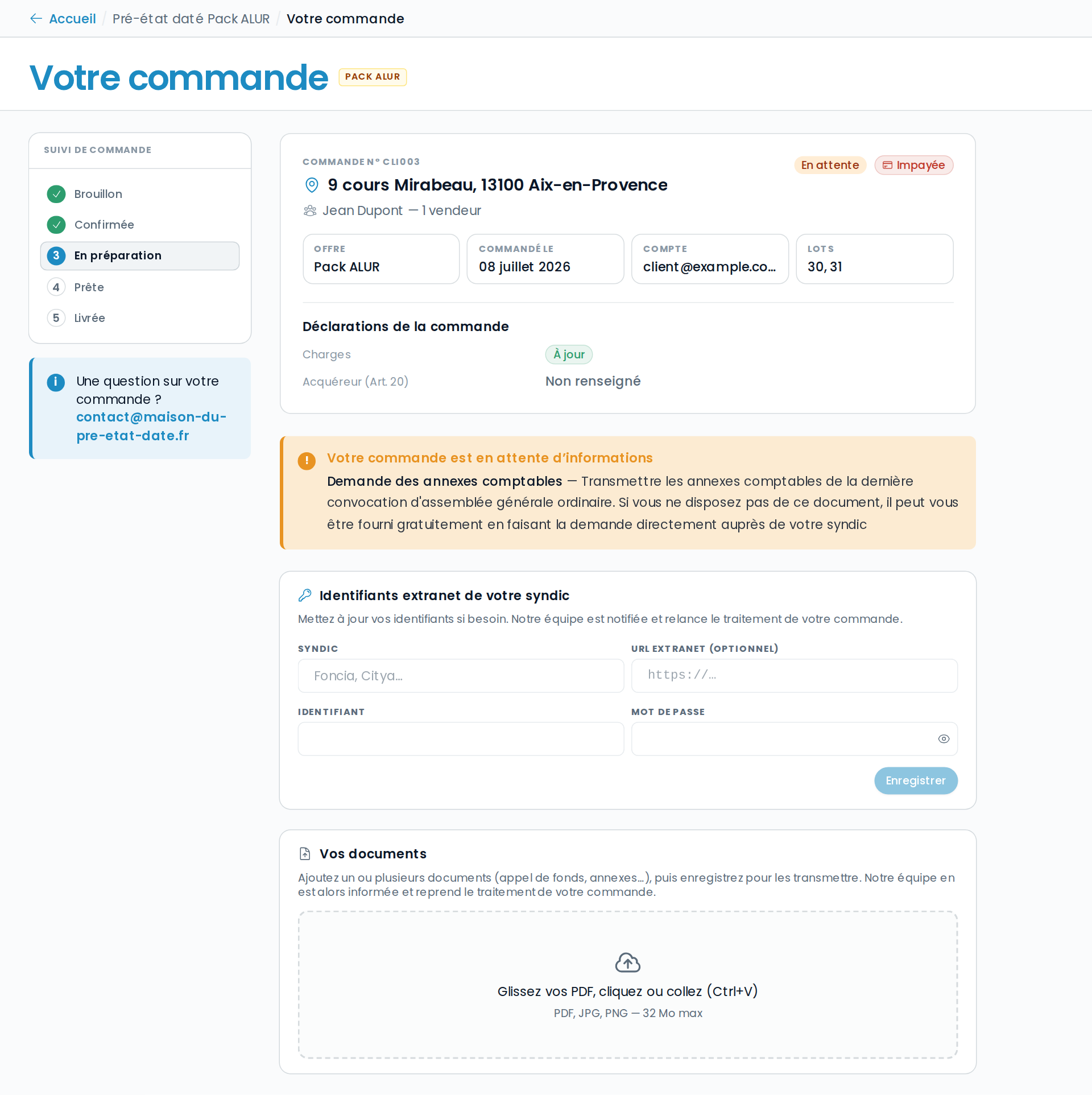Viewport: 1092px width, 1095px height.
Task: Click the step 4 circle for Prête
Action: (x=56, y=287)
